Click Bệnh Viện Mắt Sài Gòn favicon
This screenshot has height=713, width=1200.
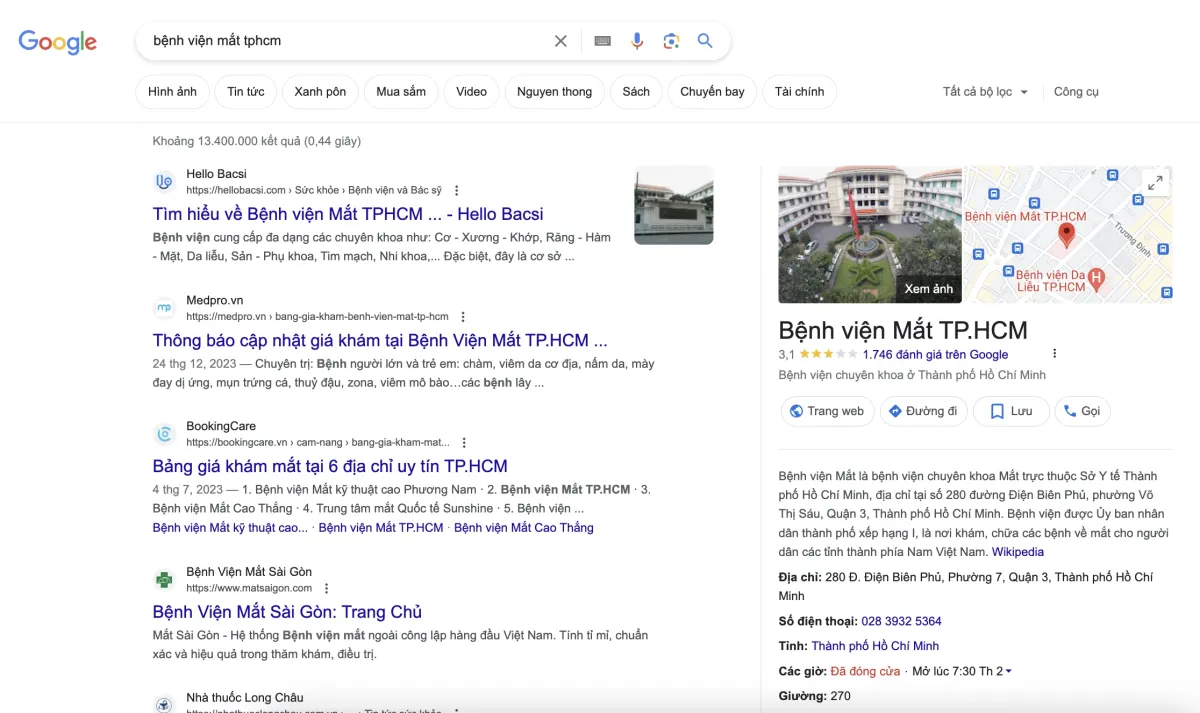[164, 580]
